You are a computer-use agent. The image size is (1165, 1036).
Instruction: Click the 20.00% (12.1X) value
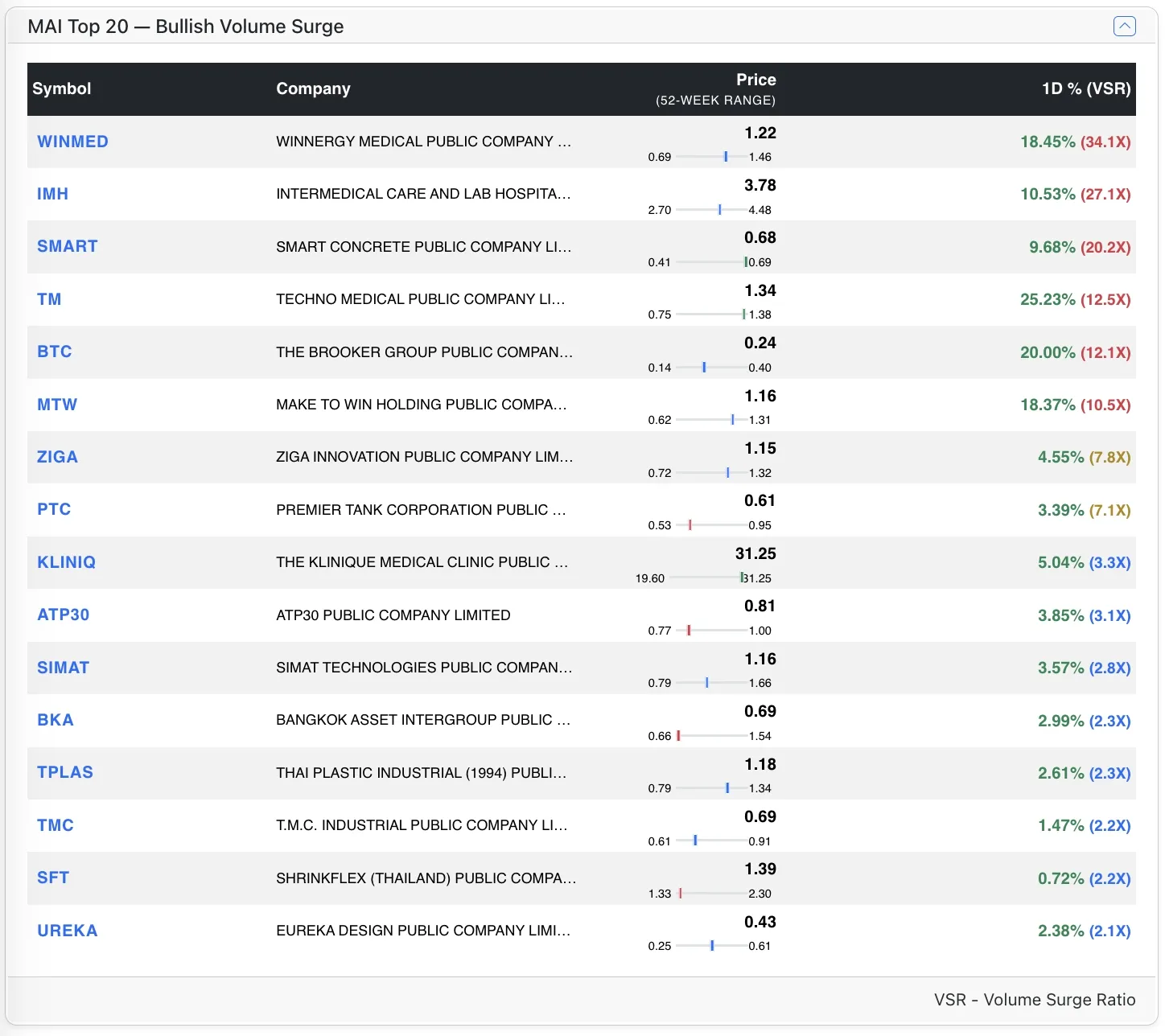1076,353
